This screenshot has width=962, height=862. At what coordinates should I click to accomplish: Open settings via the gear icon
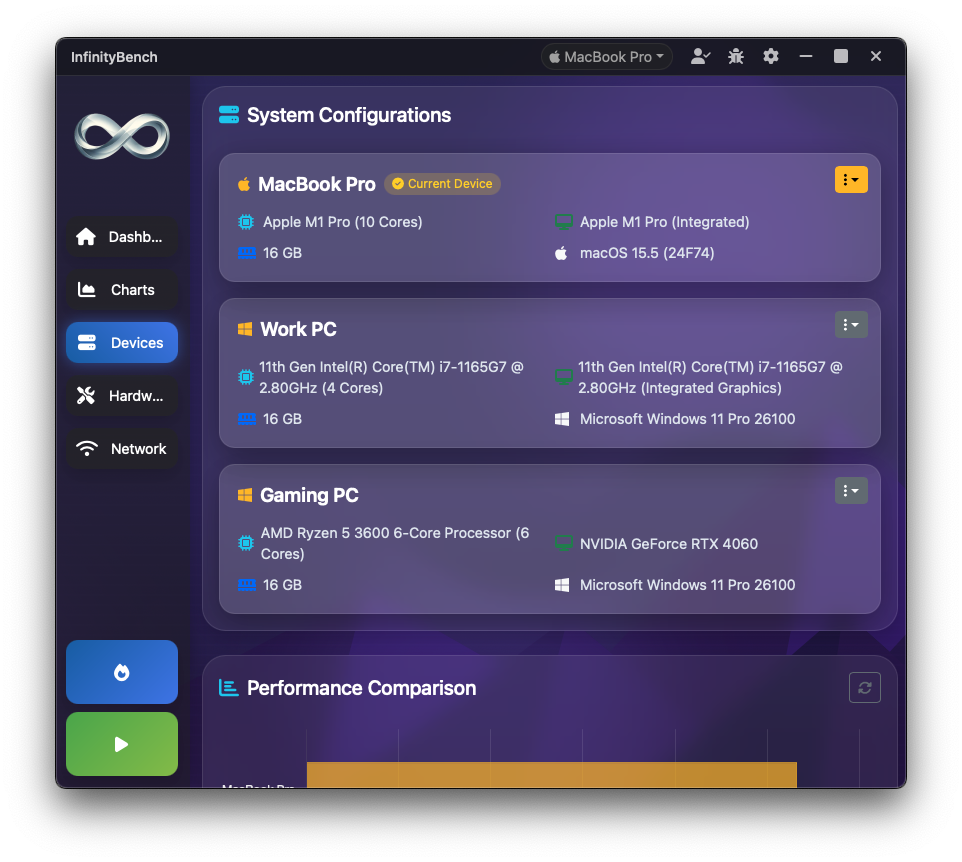tap(771, 56)
